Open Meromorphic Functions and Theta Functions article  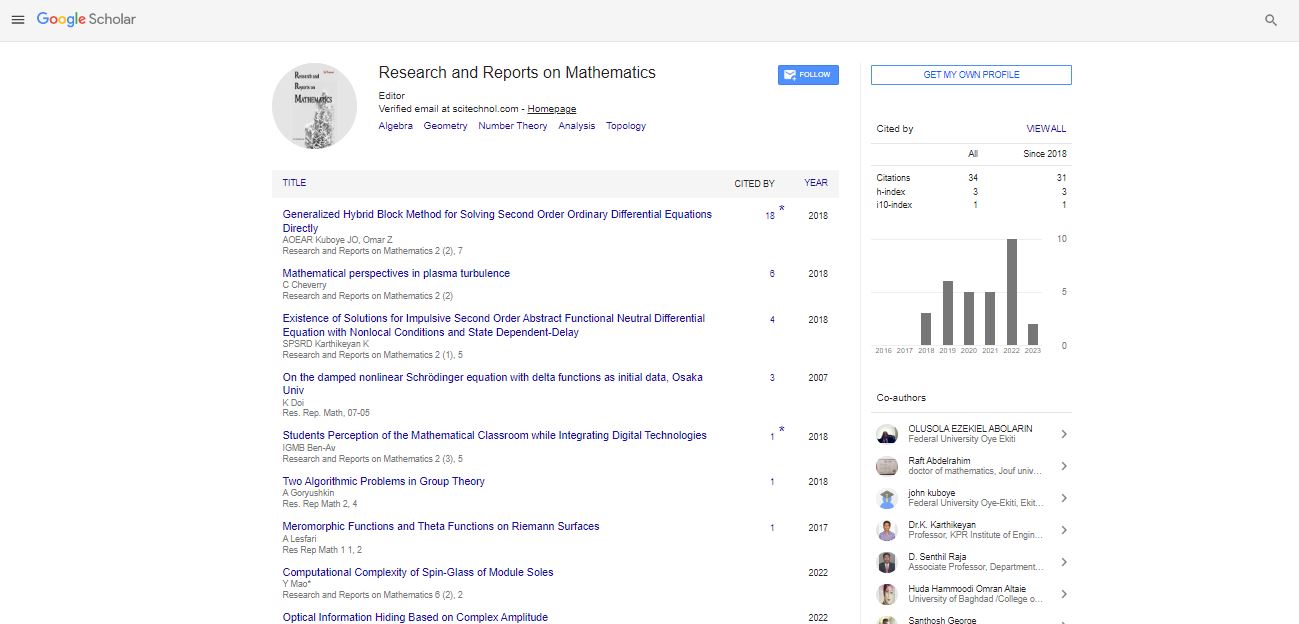tap(441, 526)
